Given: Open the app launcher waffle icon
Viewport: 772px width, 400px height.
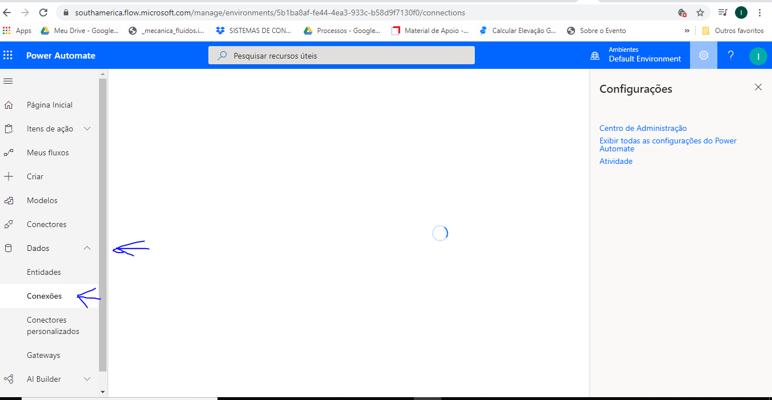Looking at the screenshot, I should point(9,56).
